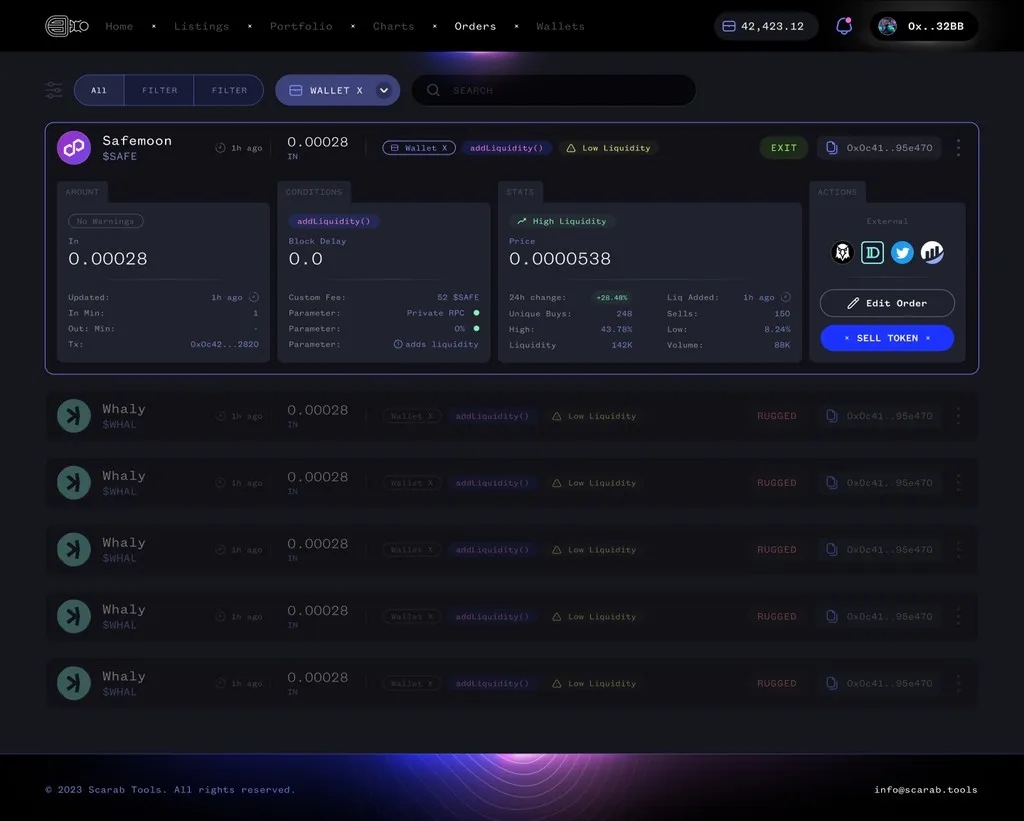Open the Twitter external link
Image resolution: width=1024 pixels, height=821 pixels.
point(902,252)
